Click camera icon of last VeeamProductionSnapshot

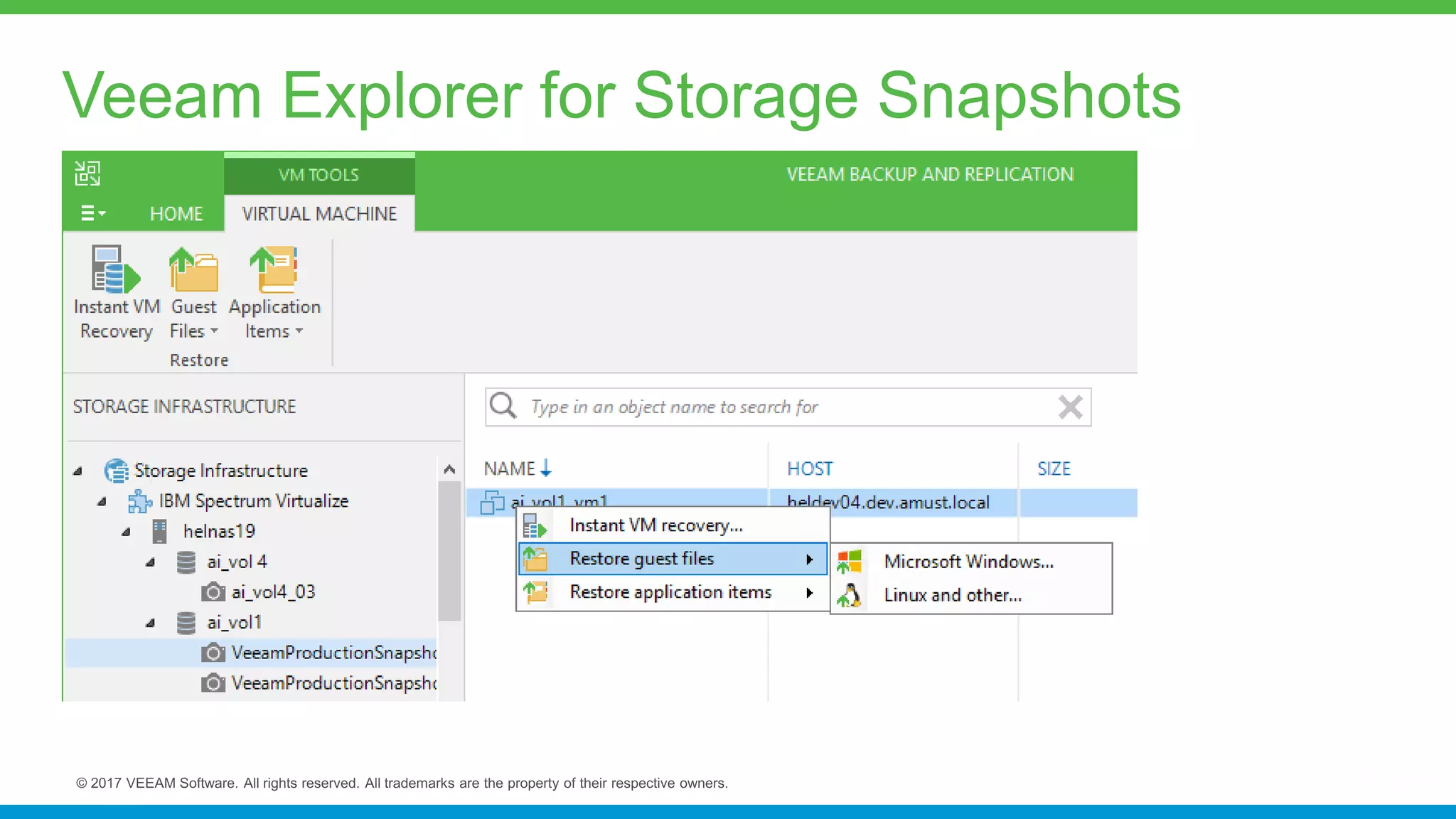click(x=213, y=682)
